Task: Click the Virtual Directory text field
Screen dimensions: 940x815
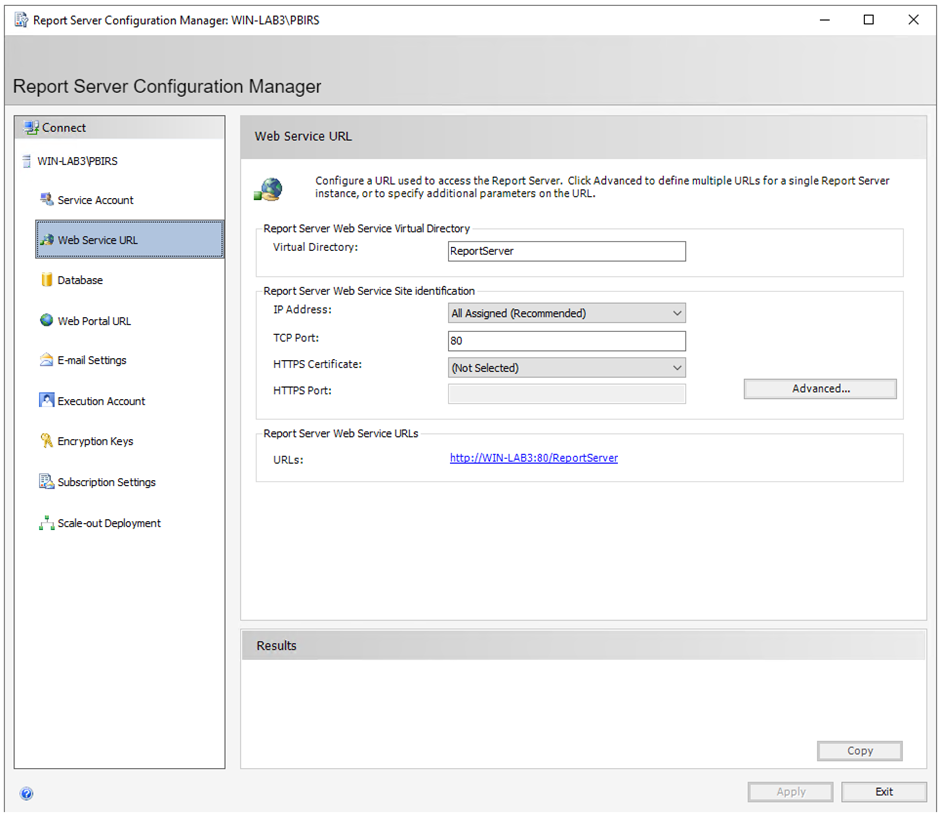Action: (x=567, y=251)
